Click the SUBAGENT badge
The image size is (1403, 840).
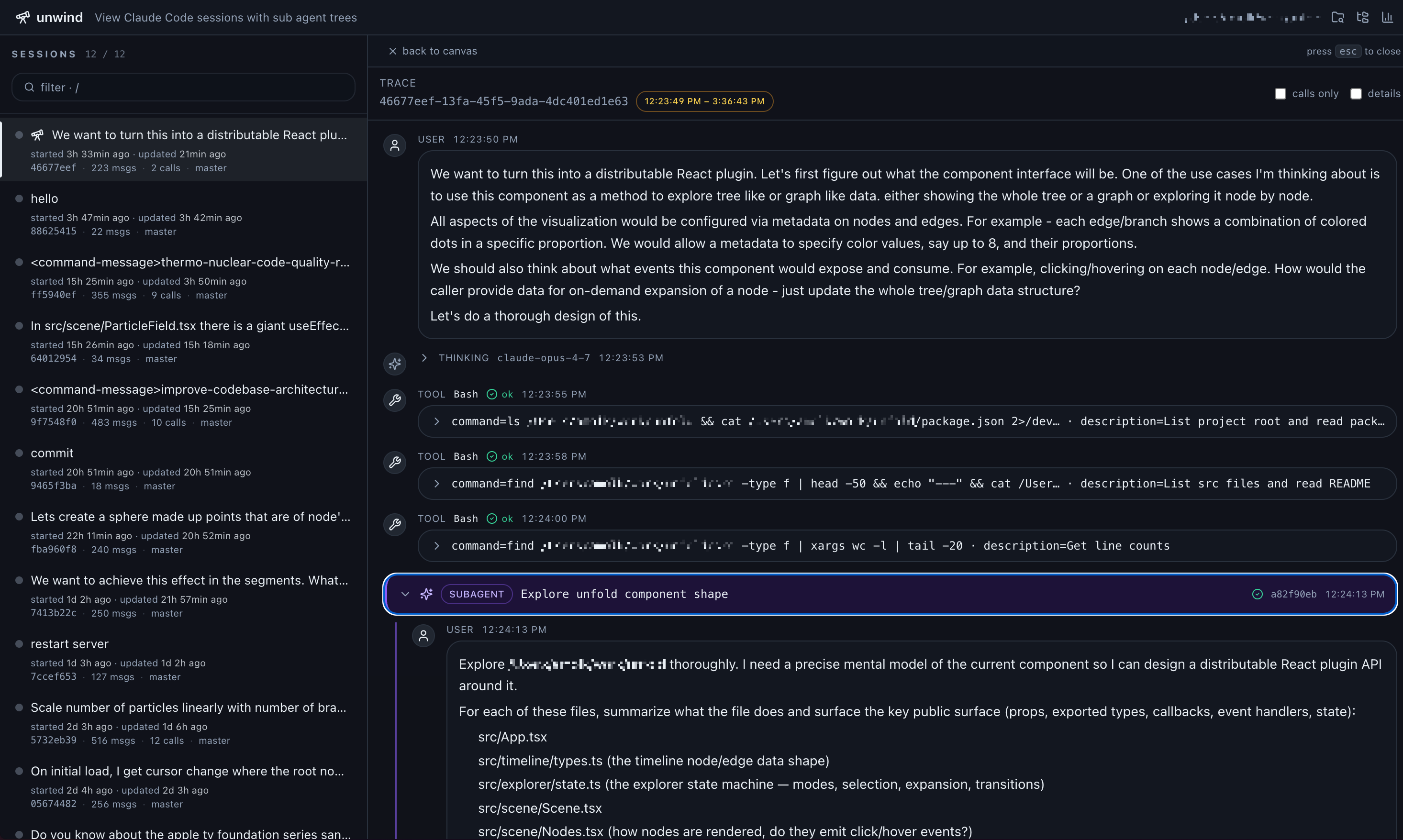pyautogui.click(x=476, y=594)
